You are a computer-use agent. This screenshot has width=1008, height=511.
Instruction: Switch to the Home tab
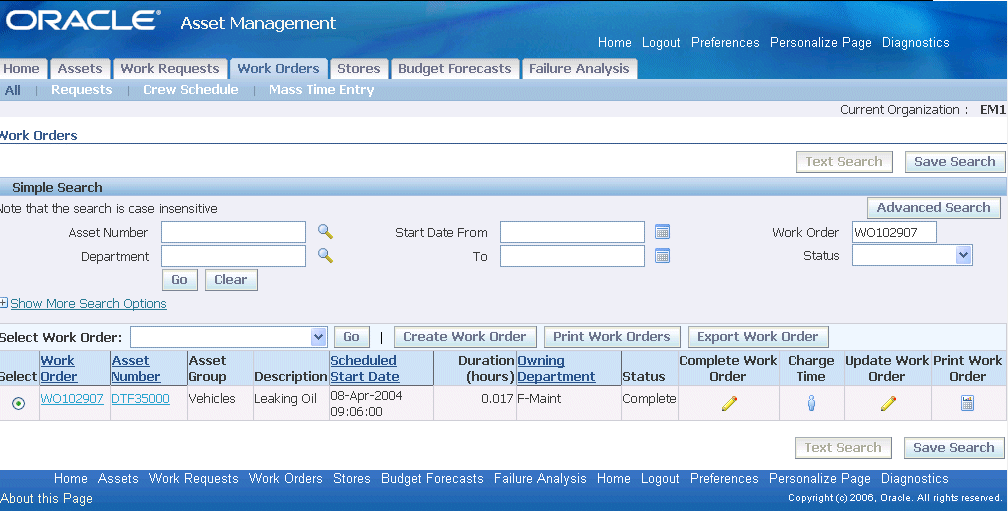[x=21, y=69]
